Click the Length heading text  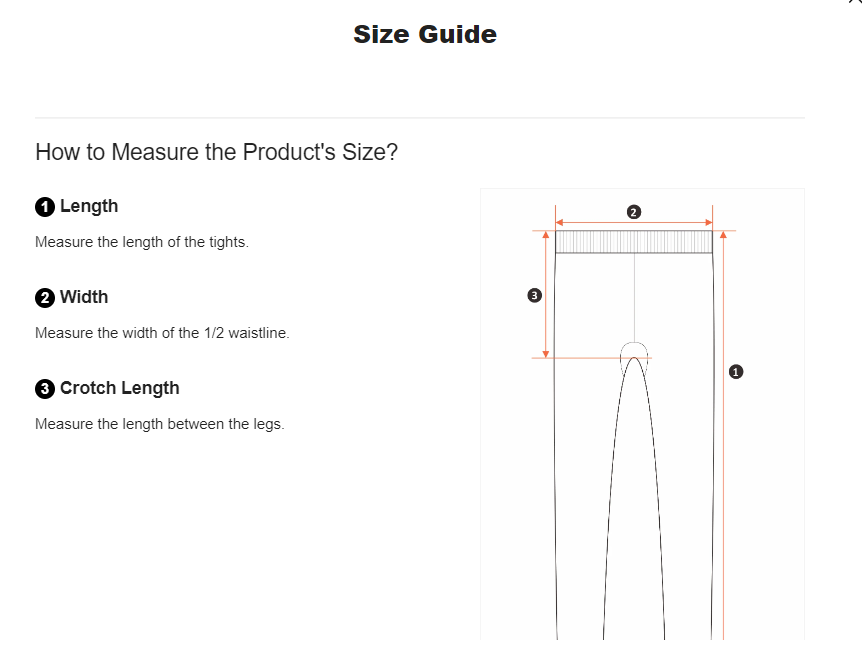click(89, 206)
